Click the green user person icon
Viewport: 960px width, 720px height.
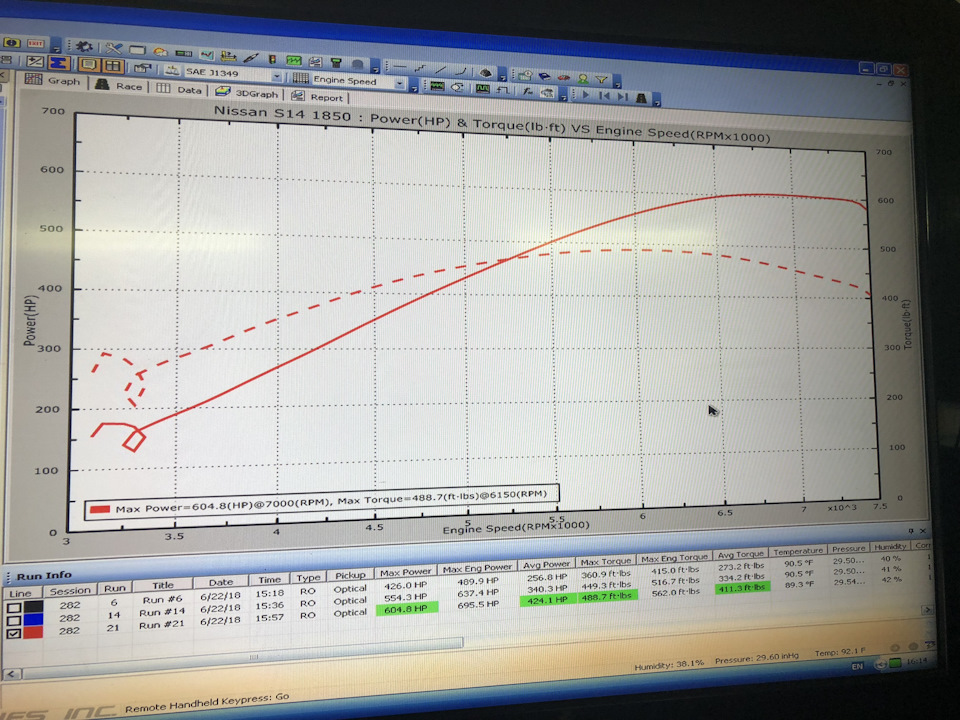(583, 79)
